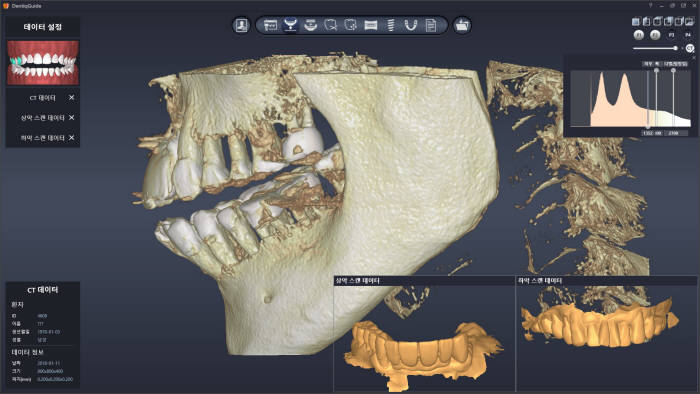This screenshot has width=700, height=394.
Task: Remove the CT 데이터 entry
Action: (71, 97)
